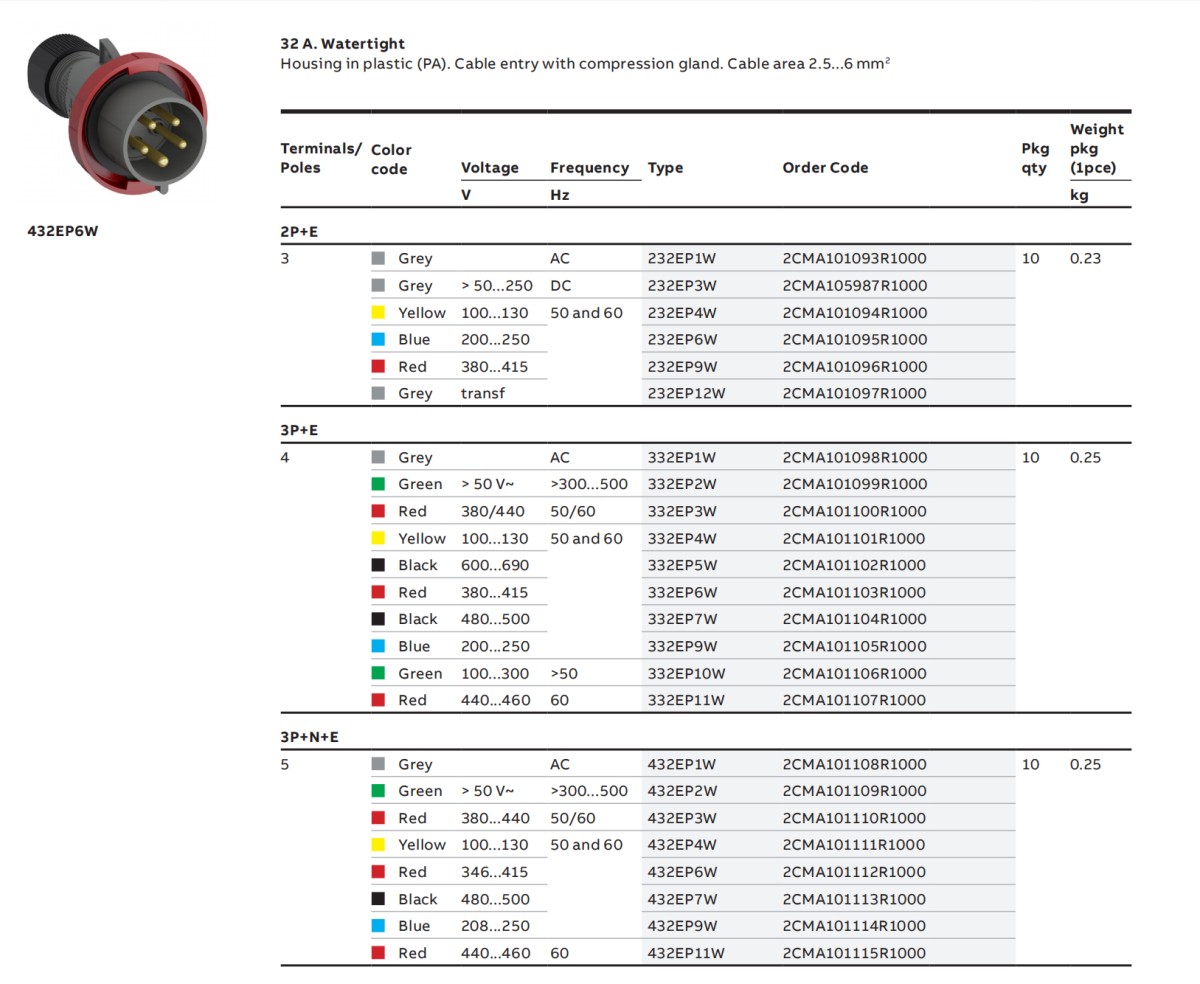The width and height of the screenshot is (1200, 984).
Task: Select order code 2CMA101103R1000
Action: 854,592
